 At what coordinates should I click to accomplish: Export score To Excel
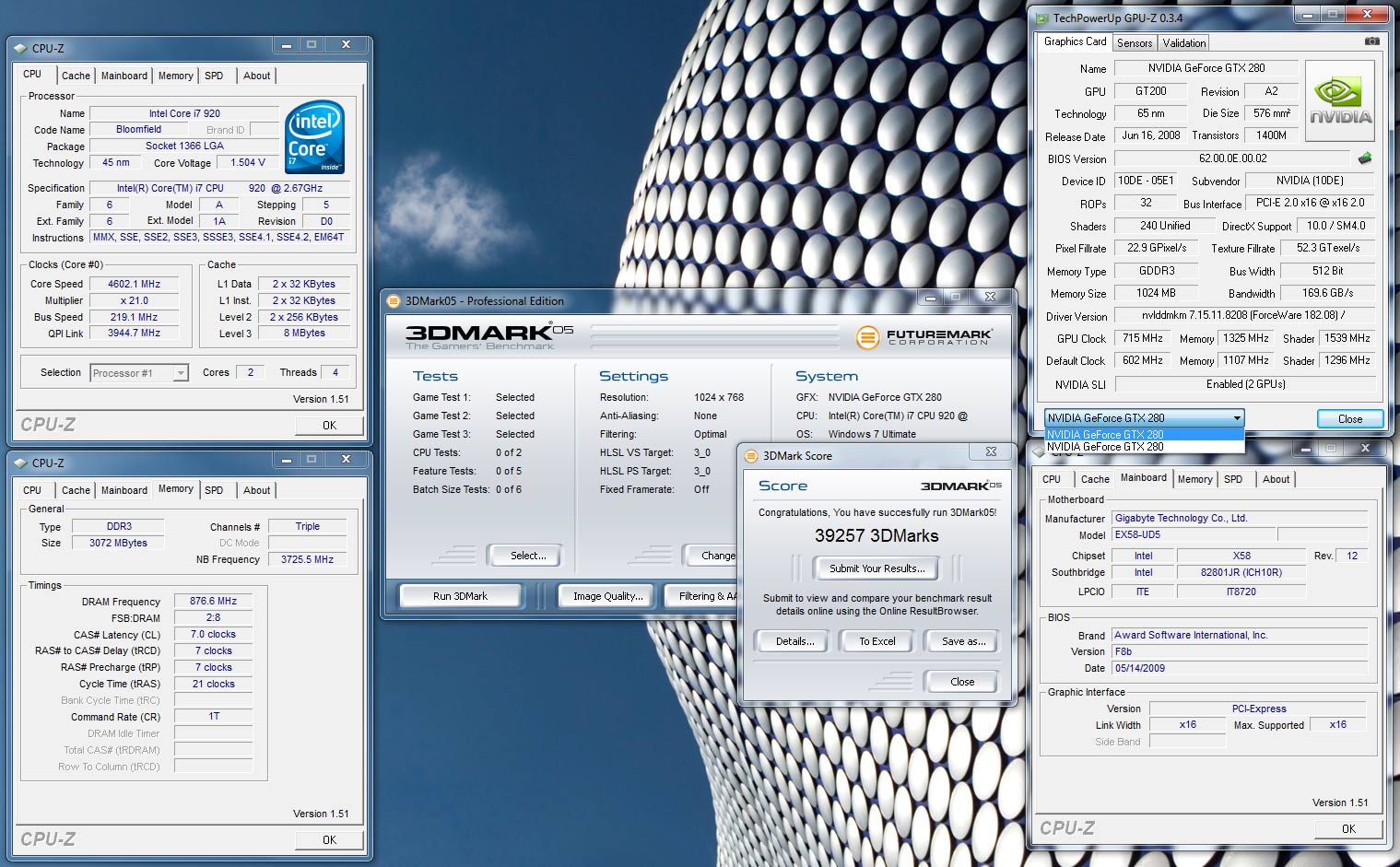pos(877,641)
